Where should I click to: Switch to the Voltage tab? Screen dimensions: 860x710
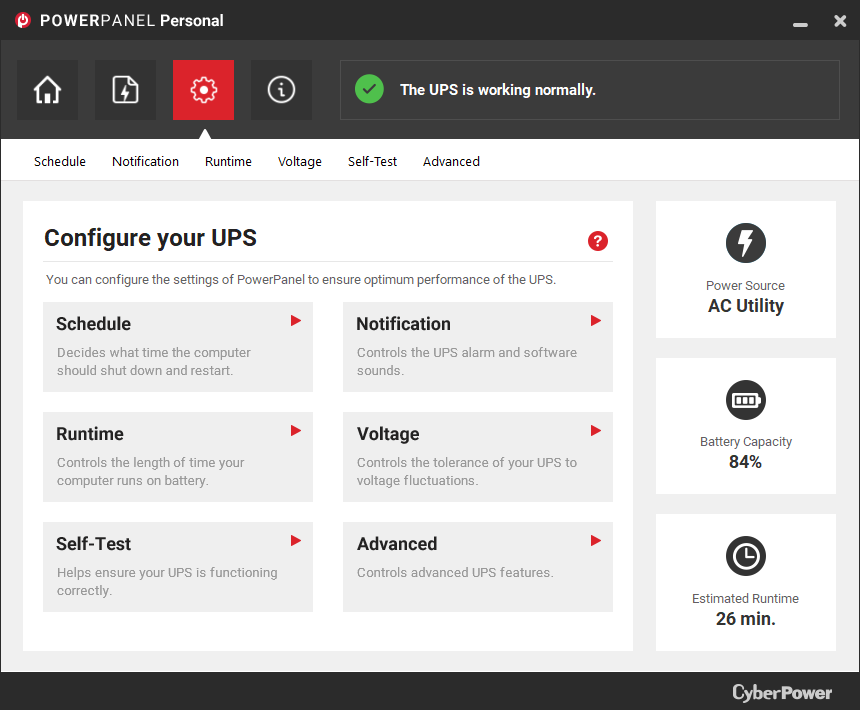(299, 162)
